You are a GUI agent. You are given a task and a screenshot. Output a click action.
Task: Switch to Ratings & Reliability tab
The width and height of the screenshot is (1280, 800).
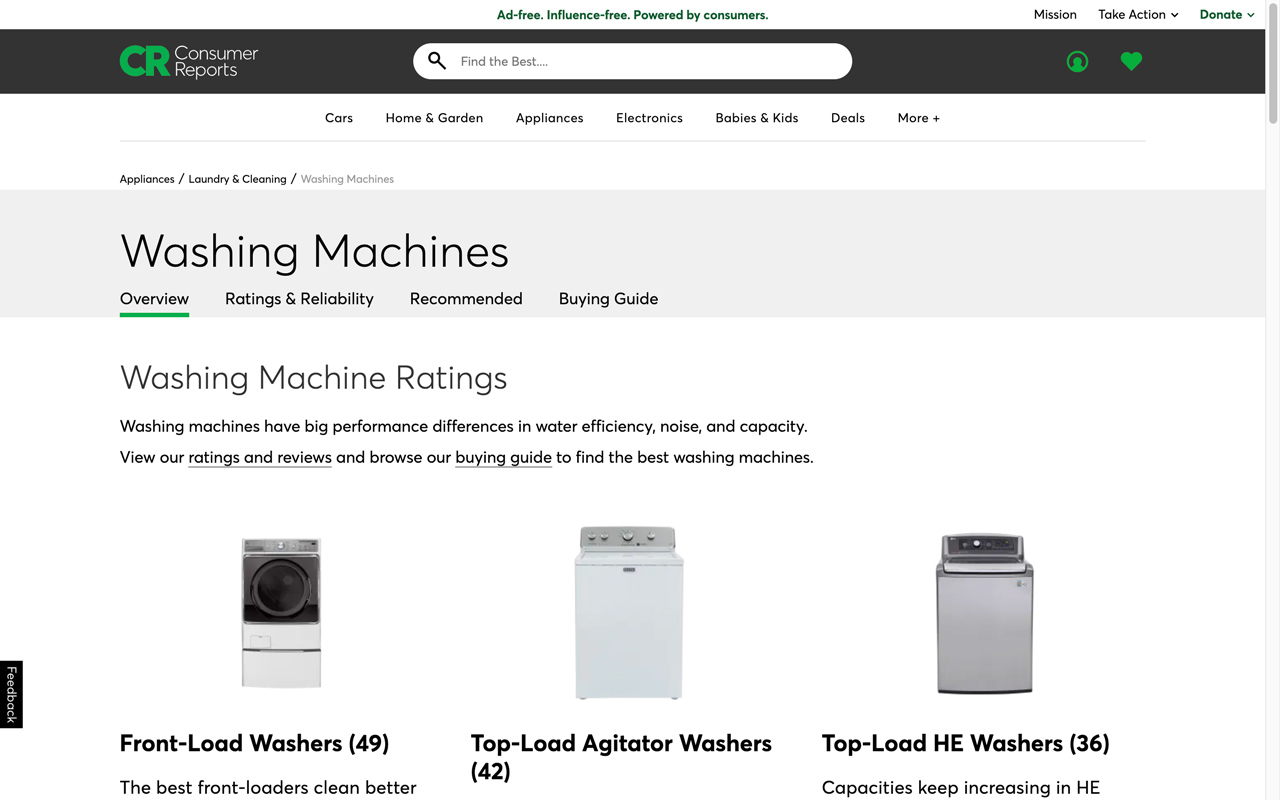click(299, 299)
